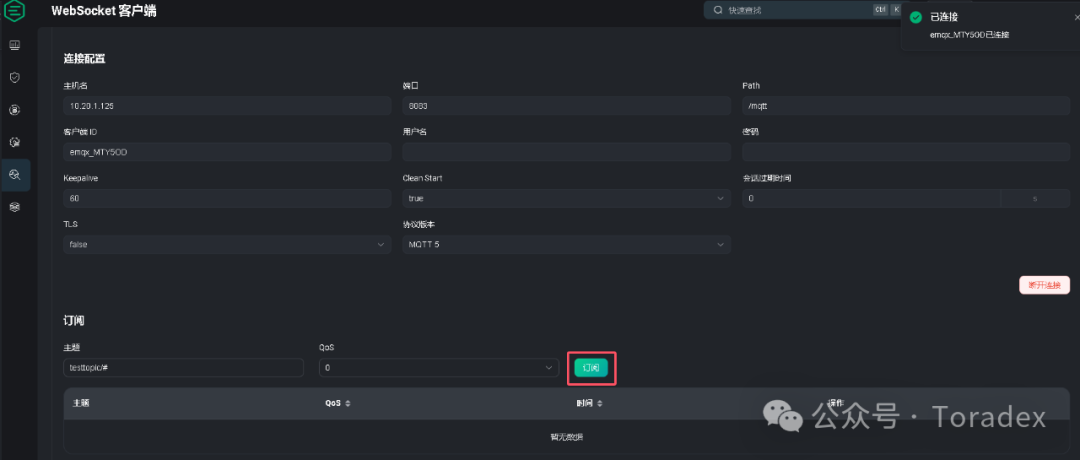The image size is (1080, 460).
Task: Click the 连接配置 section heading
Action: pos(84,59)
